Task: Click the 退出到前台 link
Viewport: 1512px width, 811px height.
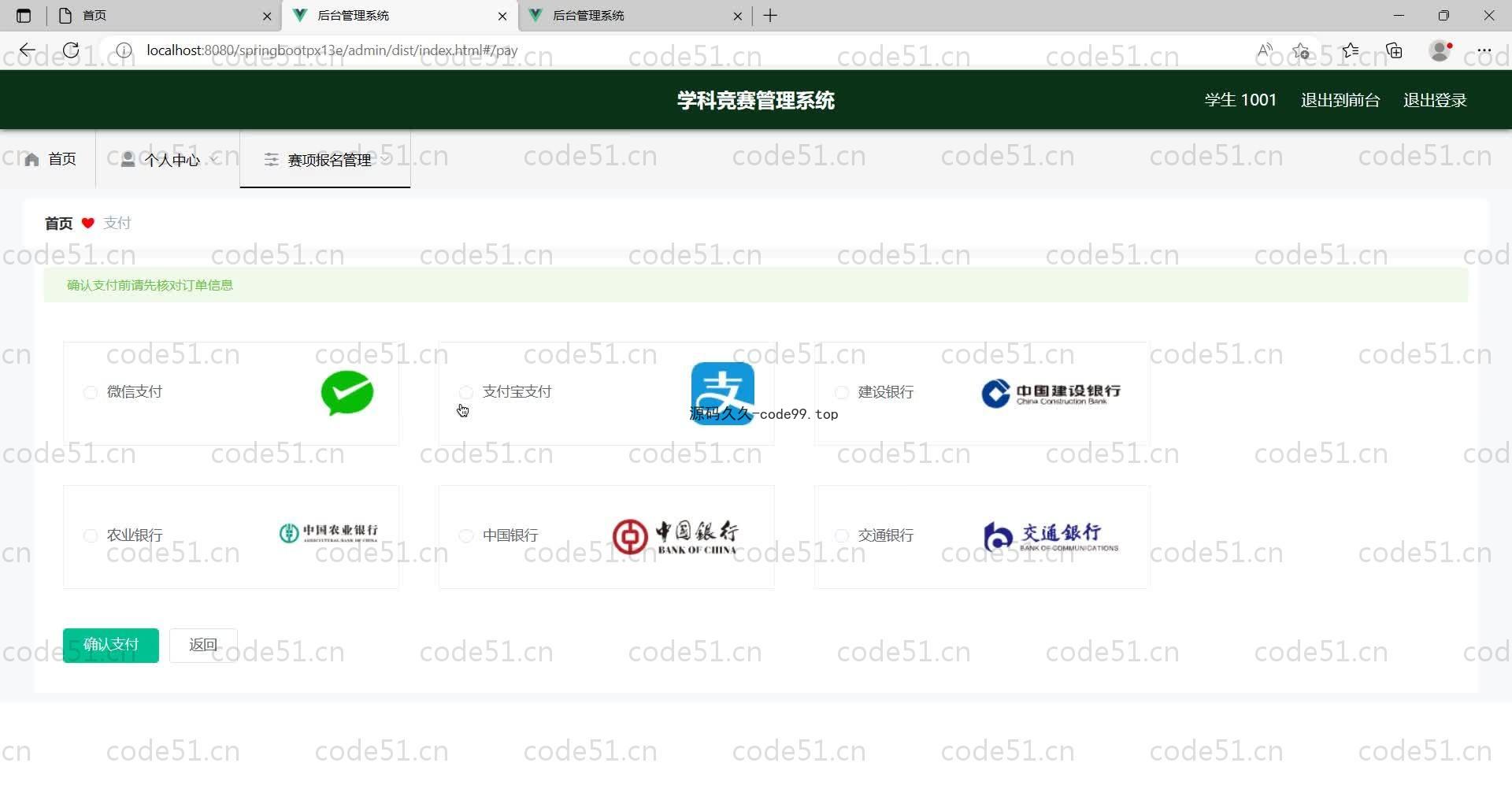Action: [x=1340, y=100]
